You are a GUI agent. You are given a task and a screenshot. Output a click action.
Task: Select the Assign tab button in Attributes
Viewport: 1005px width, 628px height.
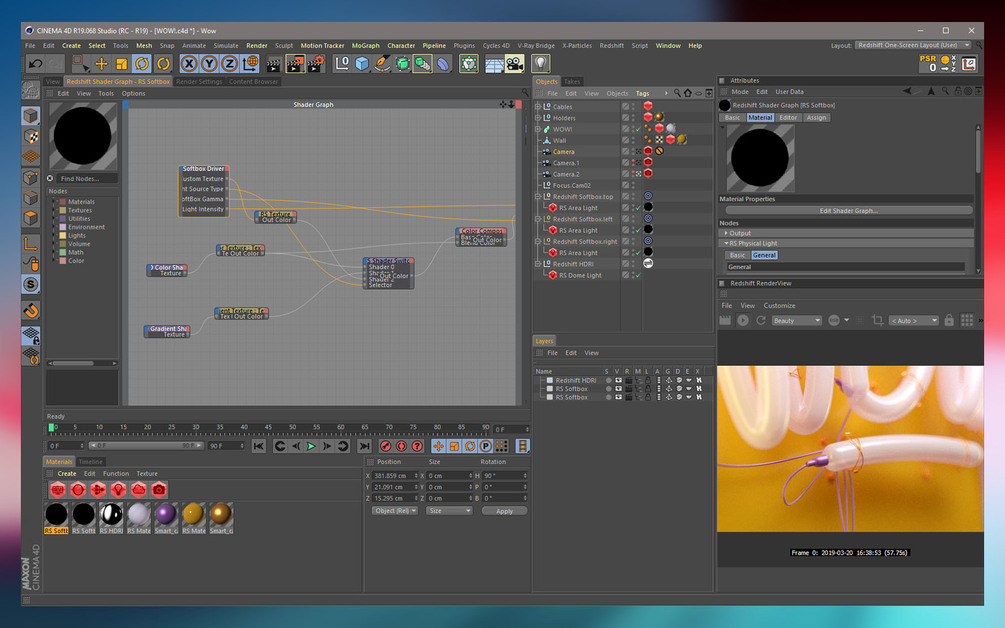(x=816, y=117)
